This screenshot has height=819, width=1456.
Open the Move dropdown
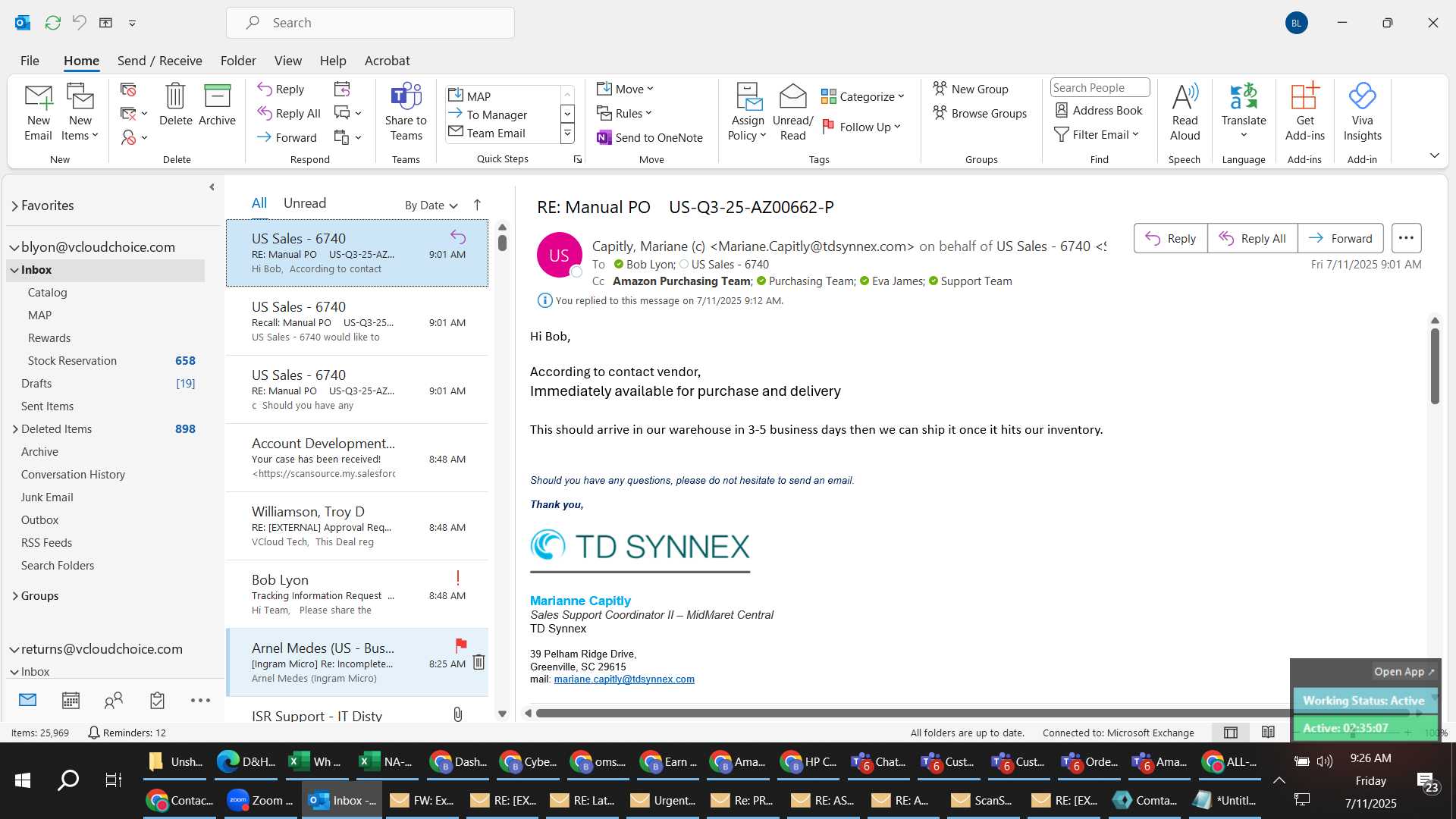(x=625, y=89)
